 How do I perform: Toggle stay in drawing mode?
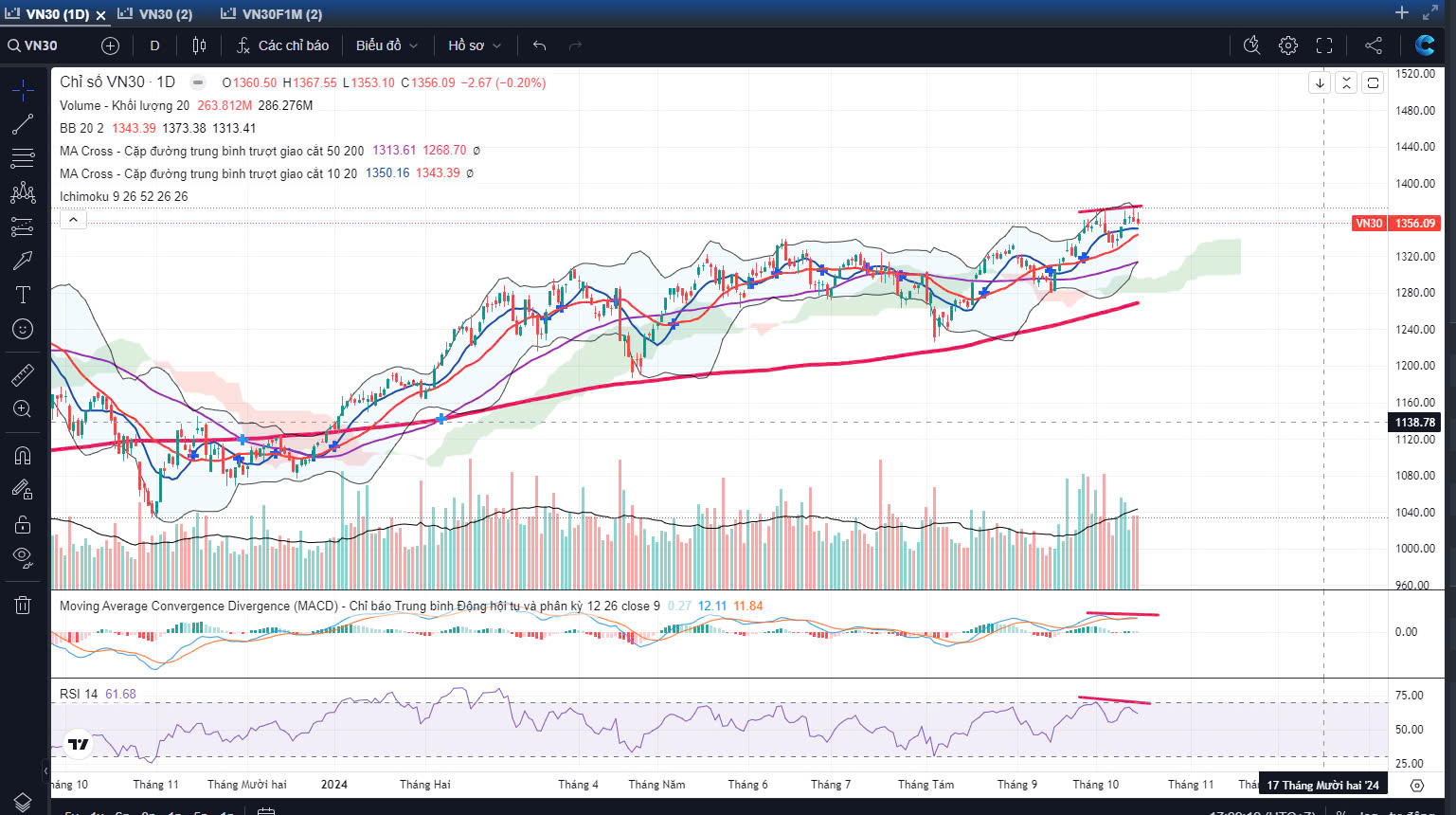(23, 490)
